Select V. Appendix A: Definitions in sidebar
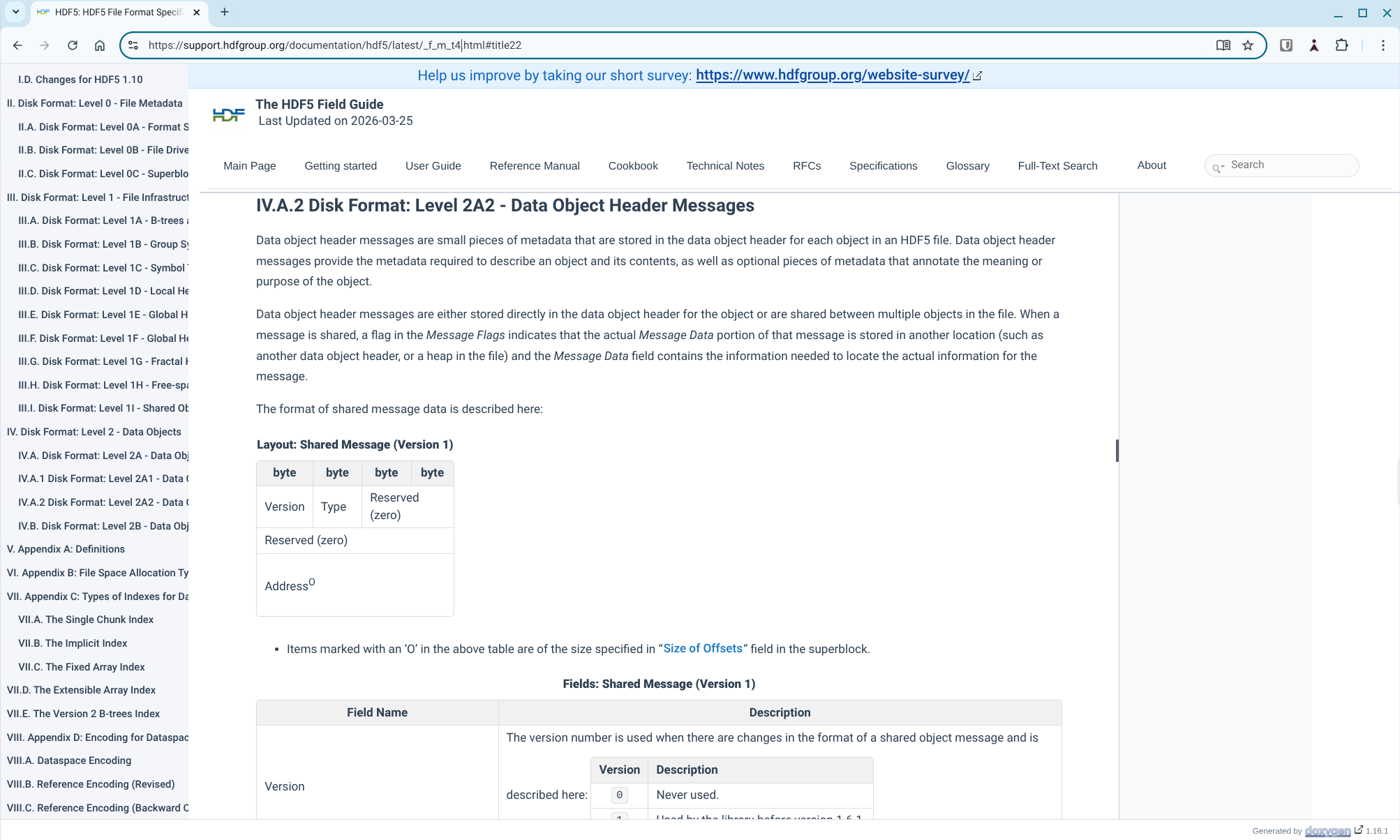The height and width of the screenshot is (840, 1400). tap(66, 549)
